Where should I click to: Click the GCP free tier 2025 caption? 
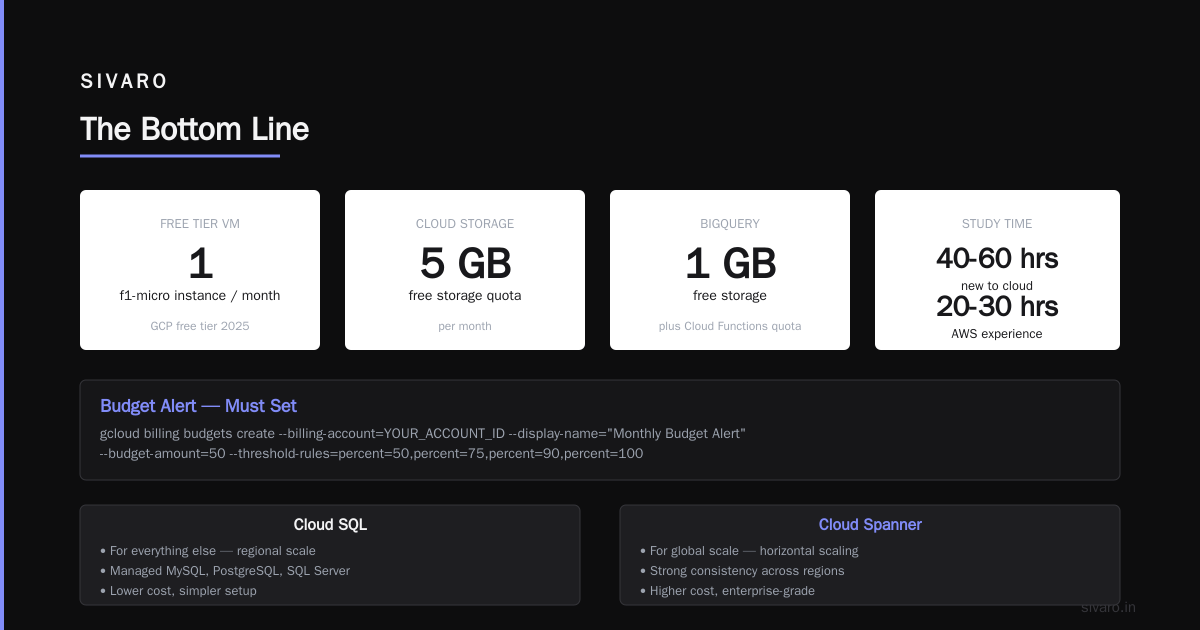coord(200,326)
